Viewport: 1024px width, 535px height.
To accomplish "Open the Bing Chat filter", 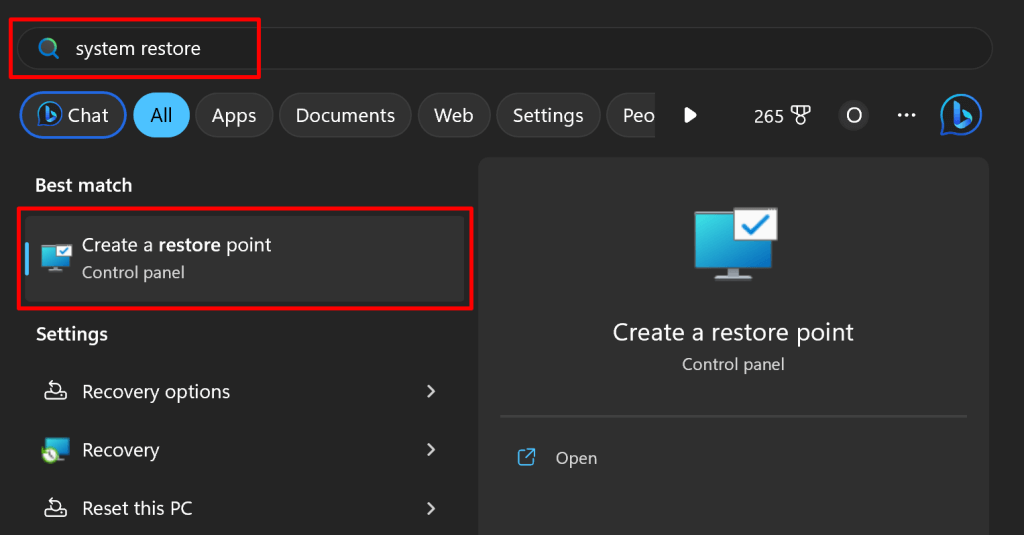I will 73,115.
